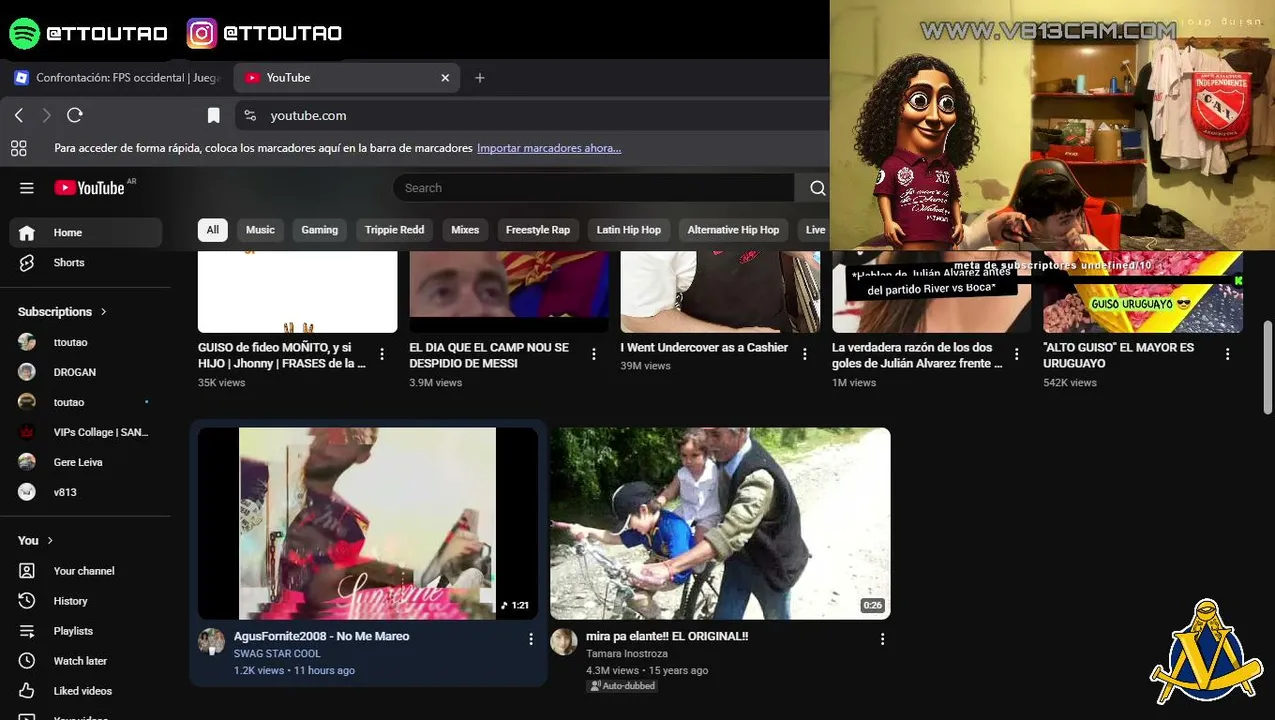Click the browser forward arrow
Viewport: 1275px width, 720px height.
tap(46, 115)
